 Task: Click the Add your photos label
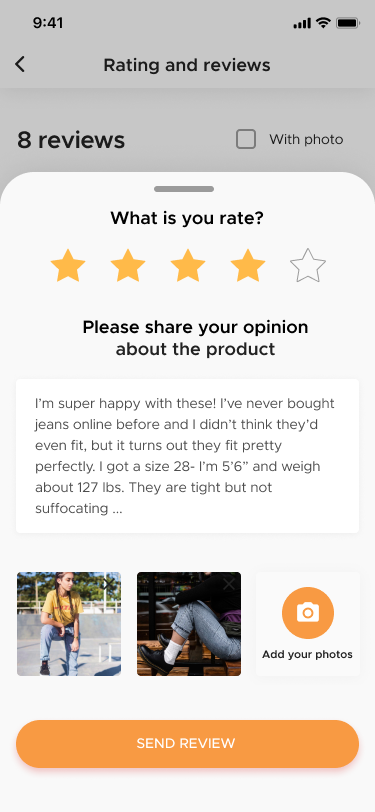(307, 655)
